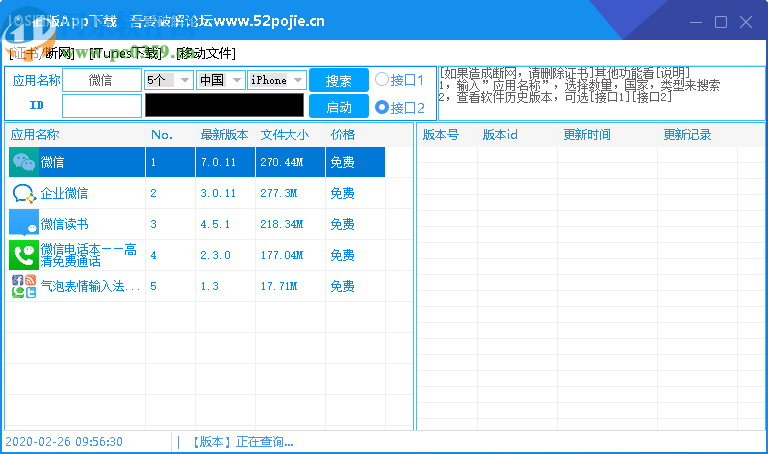Click the 版本id column header
768x454 pixels.
tap(500, 135)
